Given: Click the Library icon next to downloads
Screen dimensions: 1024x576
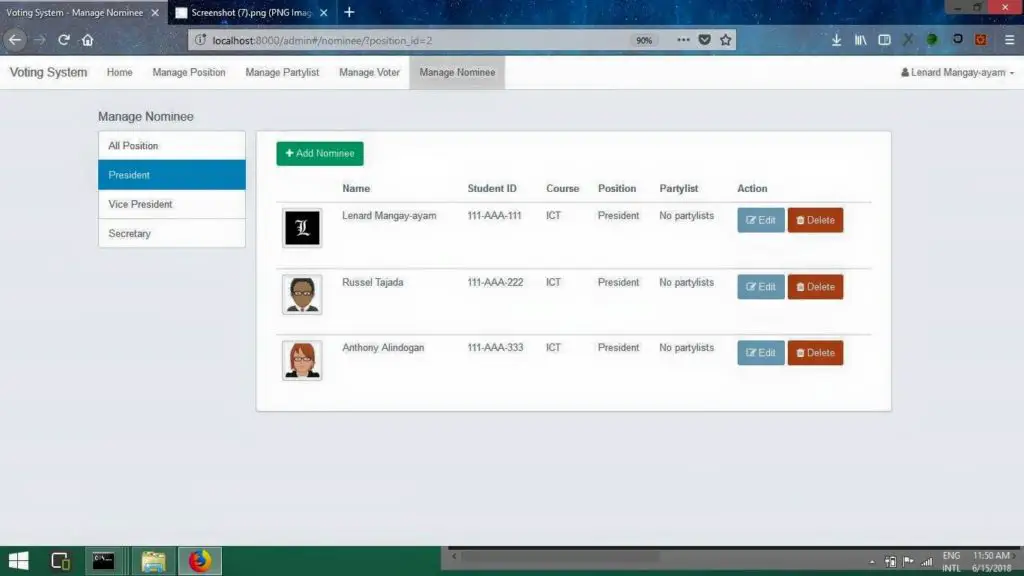Looking at the screenshot, I should coord(860,40).
